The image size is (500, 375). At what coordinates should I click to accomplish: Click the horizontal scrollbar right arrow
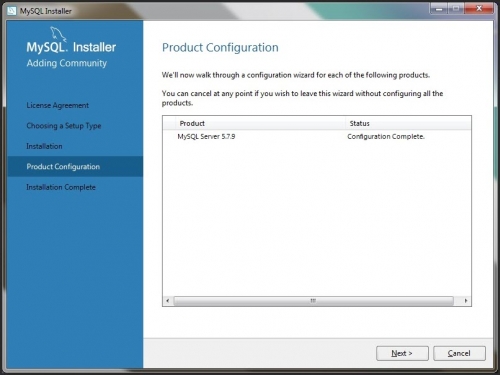coord(466,301)
